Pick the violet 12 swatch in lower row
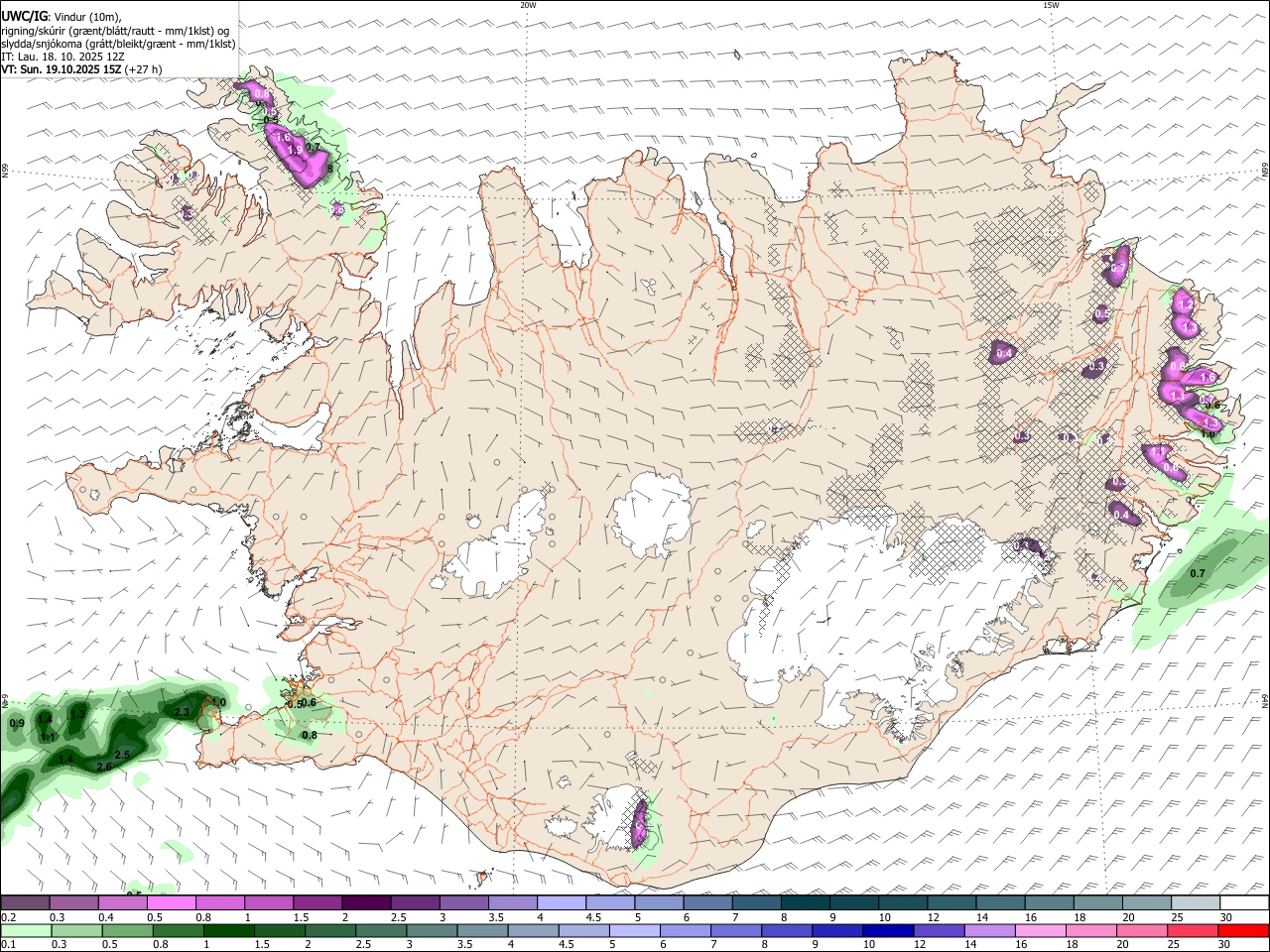 940,930
